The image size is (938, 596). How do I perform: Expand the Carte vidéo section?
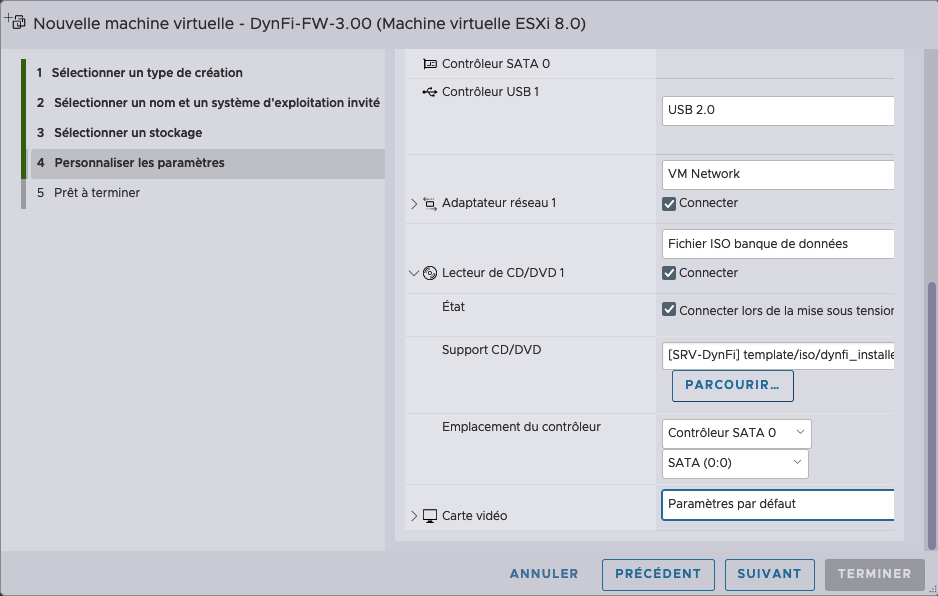click(x=414, y=516)
